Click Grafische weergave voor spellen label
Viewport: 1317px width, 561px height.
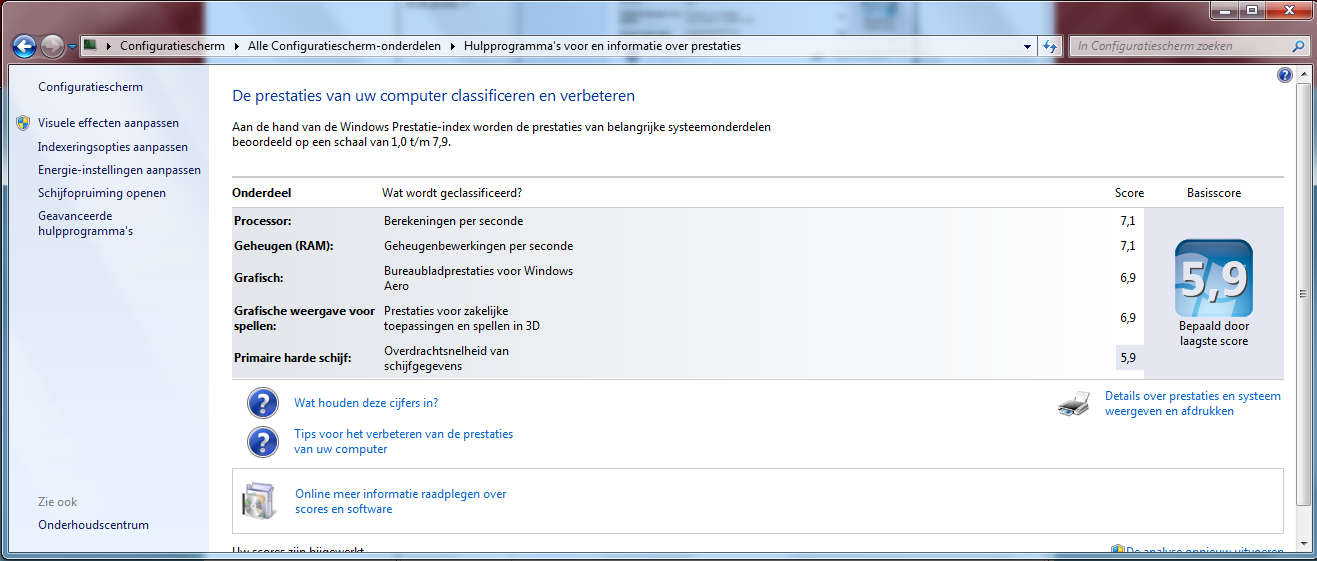click(304, 318)
